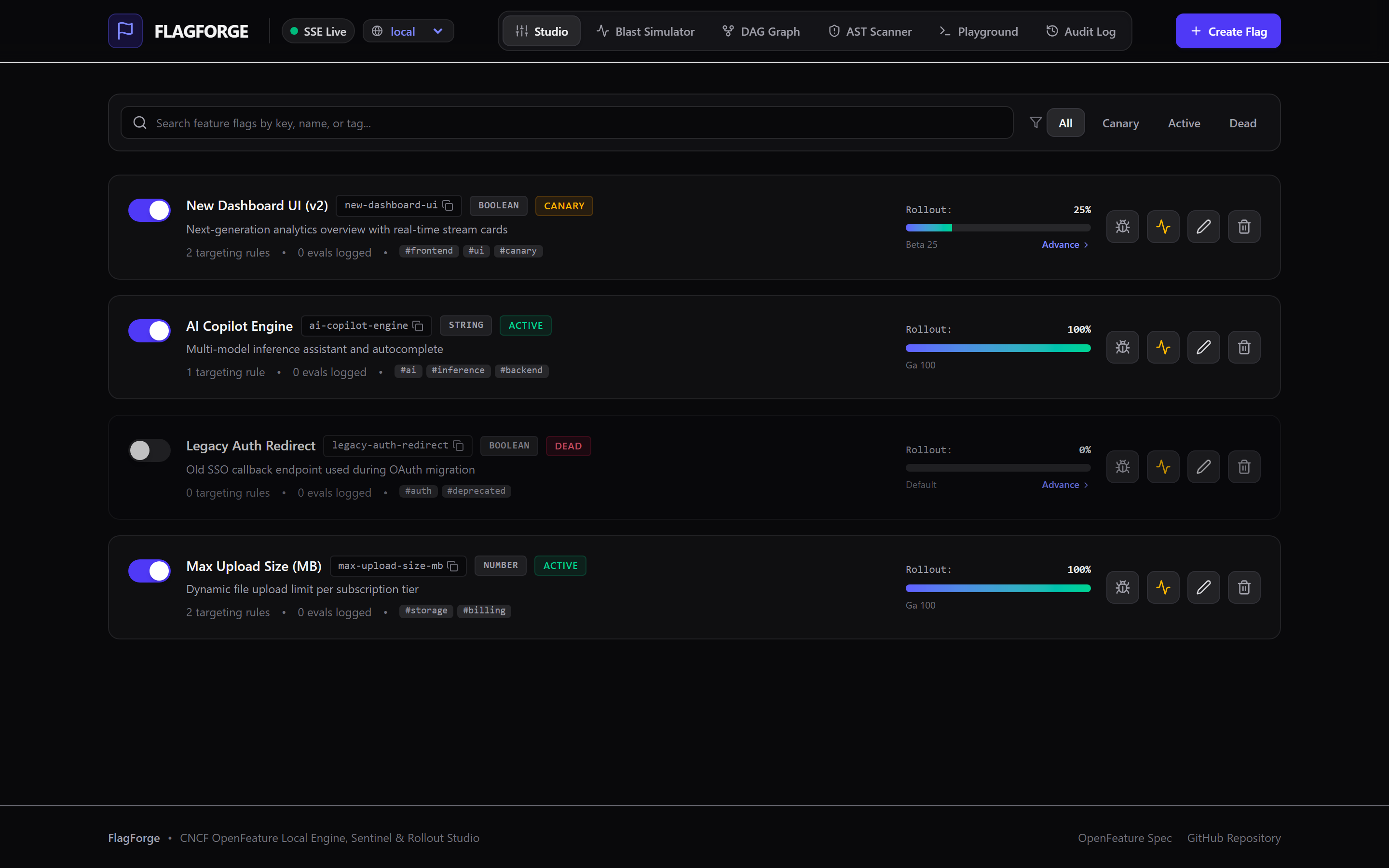Select the All filter
The width and height of the screenshot is (1389, 868).
1065,123
